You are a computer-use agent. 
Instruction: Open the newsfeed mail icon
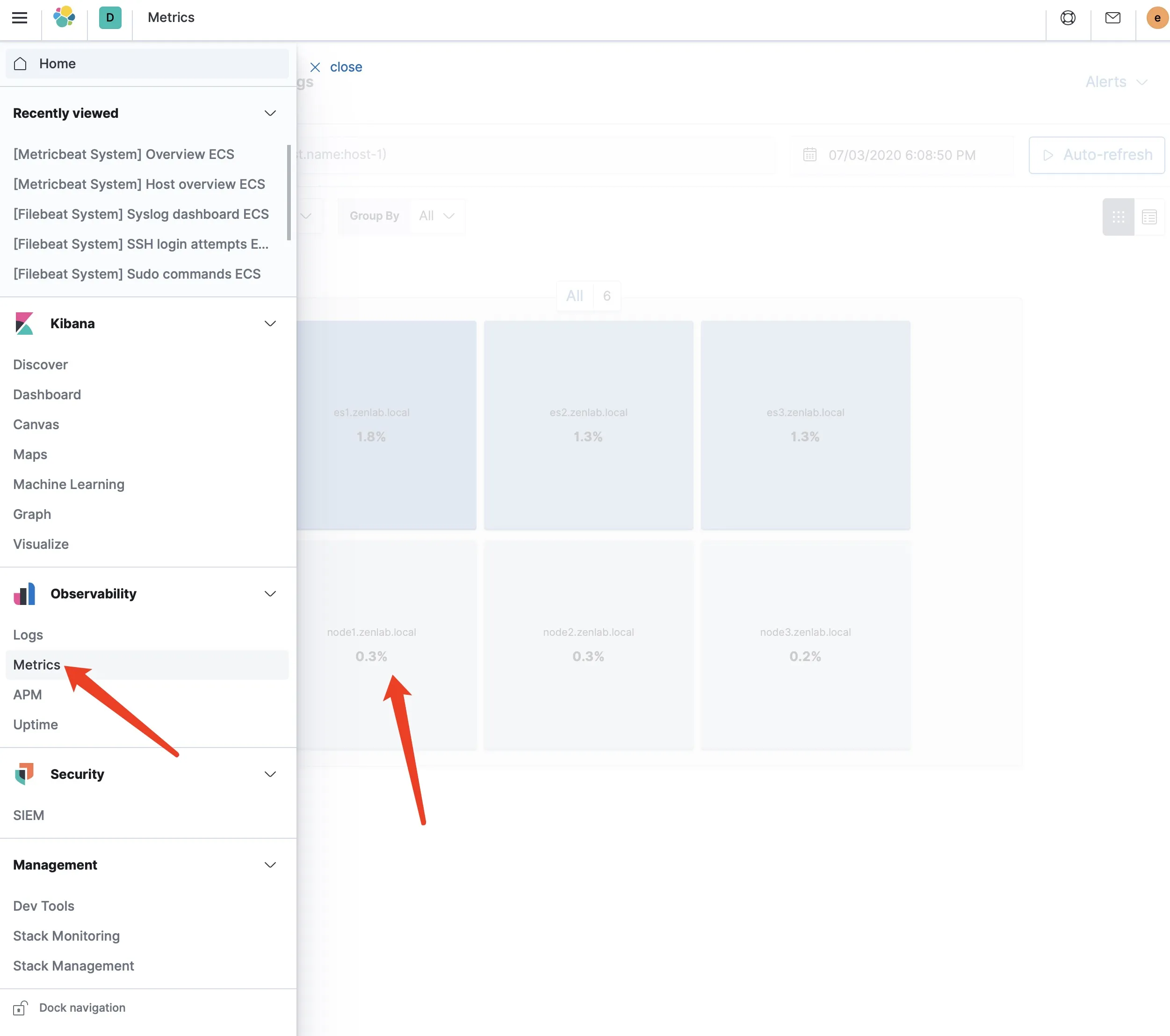click(x=1112, y=18)
